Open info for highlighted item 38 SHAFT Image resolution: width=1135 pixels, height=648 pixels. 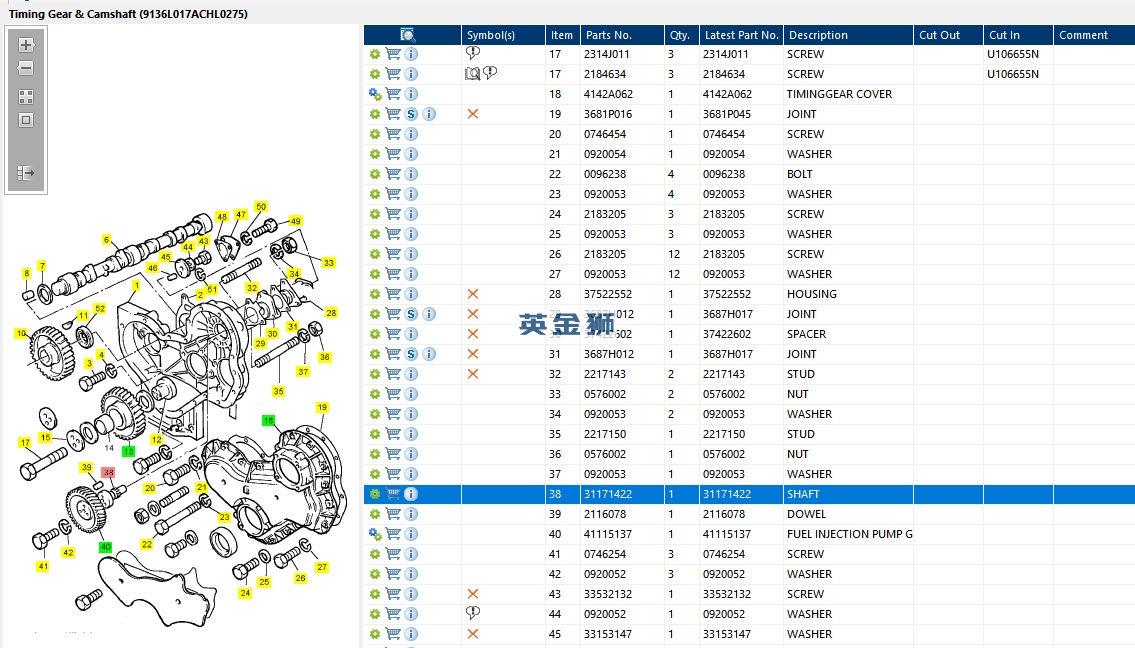tap(410, 494)
